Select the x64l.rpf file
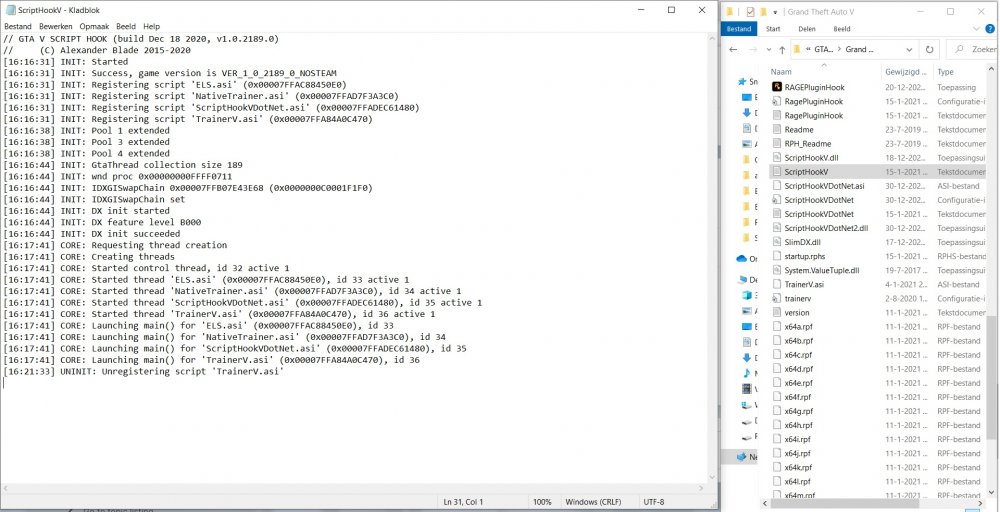Viewport: 1000px width, 512px height. pyautogui.click(x=798, y=481)
